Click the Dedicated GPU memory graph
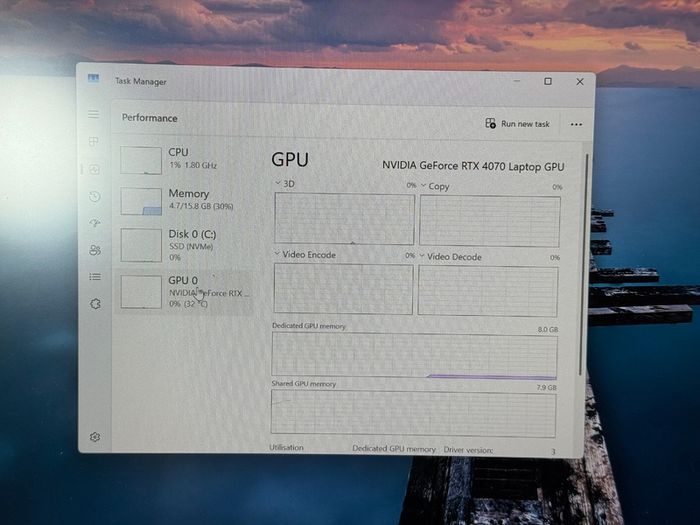Image resolution: width=700 pixels, height=525 pixels. pos(414,356)
